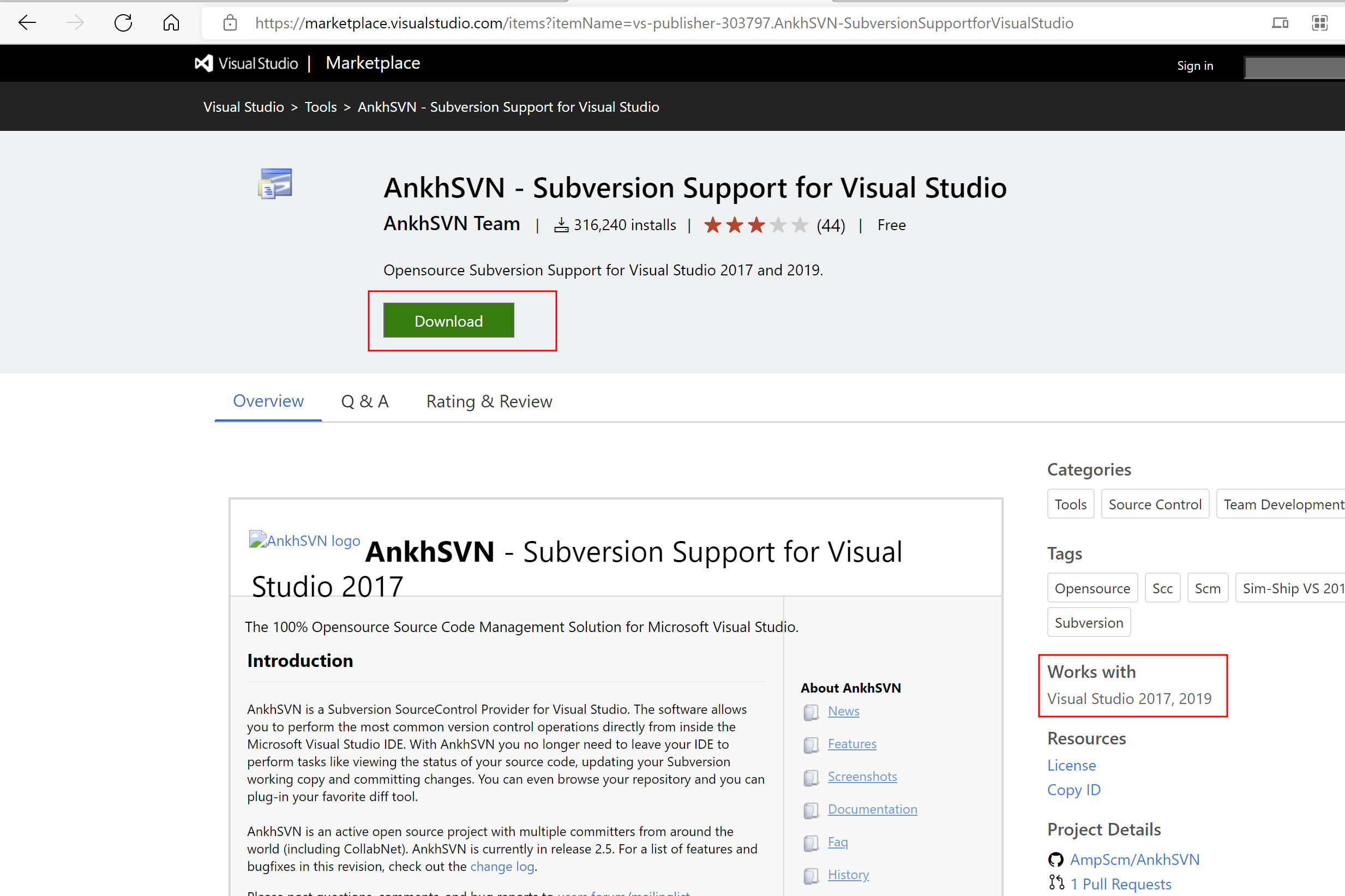
Task: Click the marketplace search box
Action: [1294, 68]
